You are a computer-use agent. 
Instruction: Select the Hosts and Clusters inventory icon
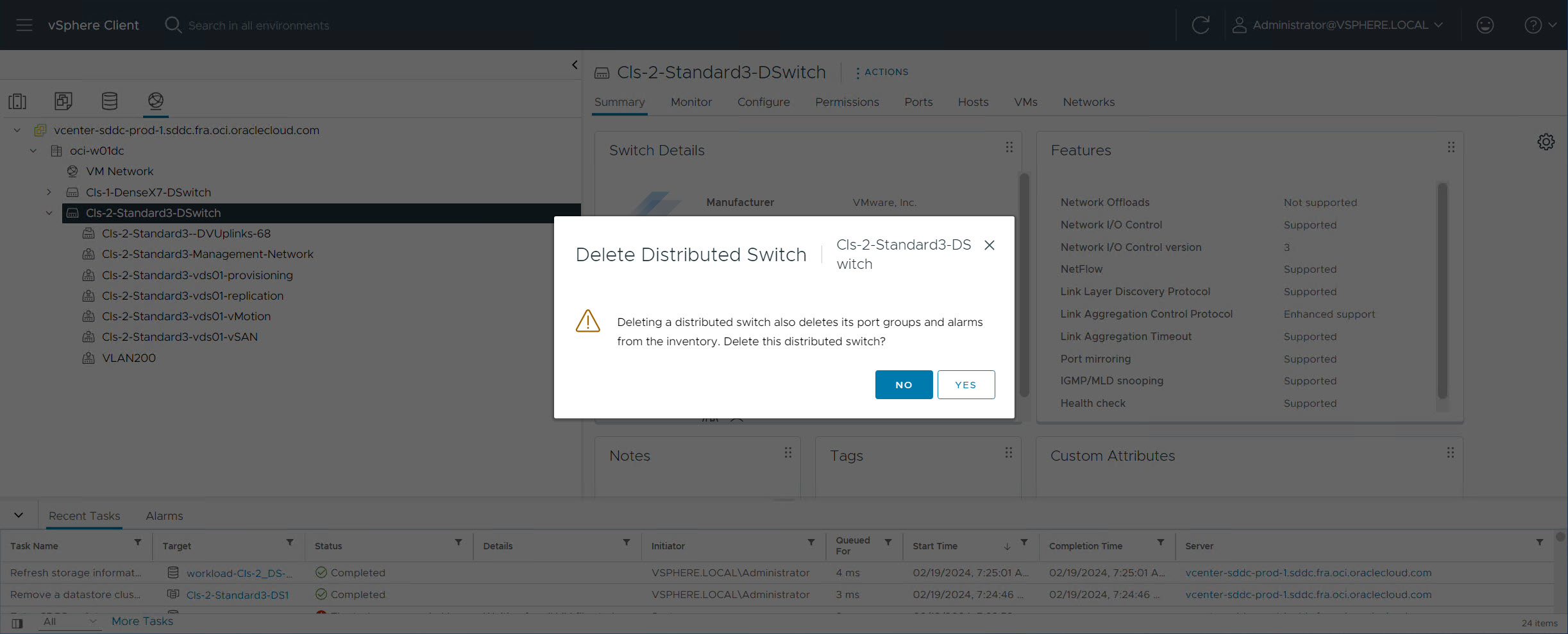click(17, 101)
